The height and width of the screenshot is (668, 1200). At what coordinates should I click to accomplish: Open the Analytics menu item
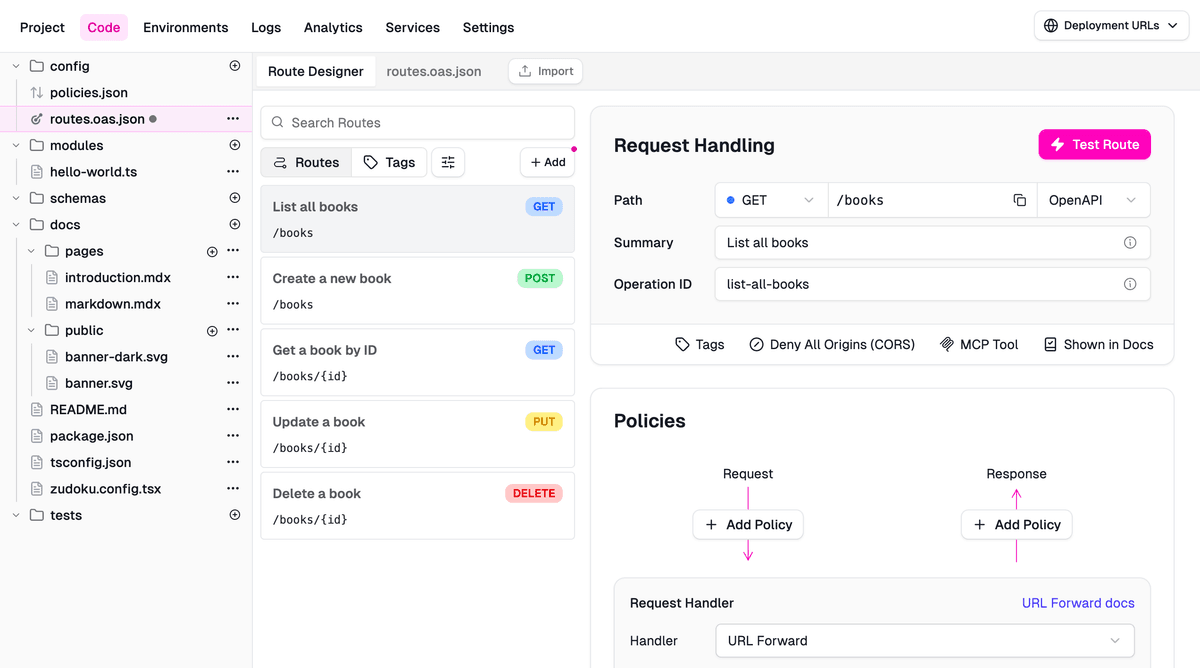333,27
